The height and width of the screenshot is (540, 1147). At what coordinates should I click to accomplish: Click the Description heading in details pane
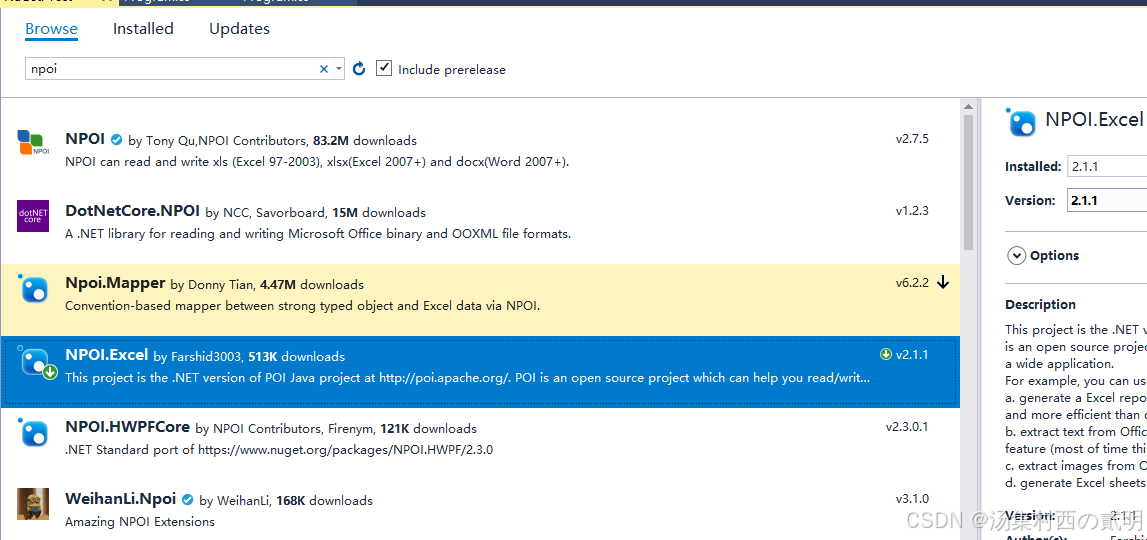(x=1040, y=304)
